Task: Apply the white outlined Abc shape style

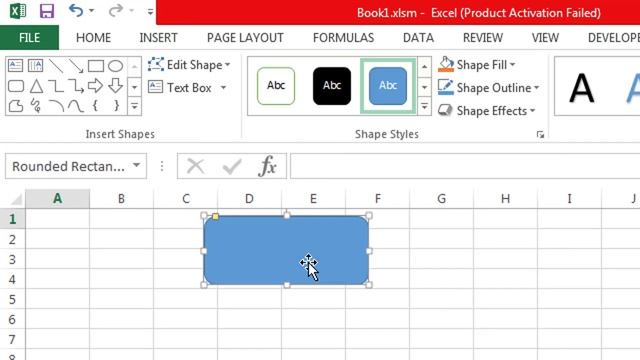Action: coord(276,86)
